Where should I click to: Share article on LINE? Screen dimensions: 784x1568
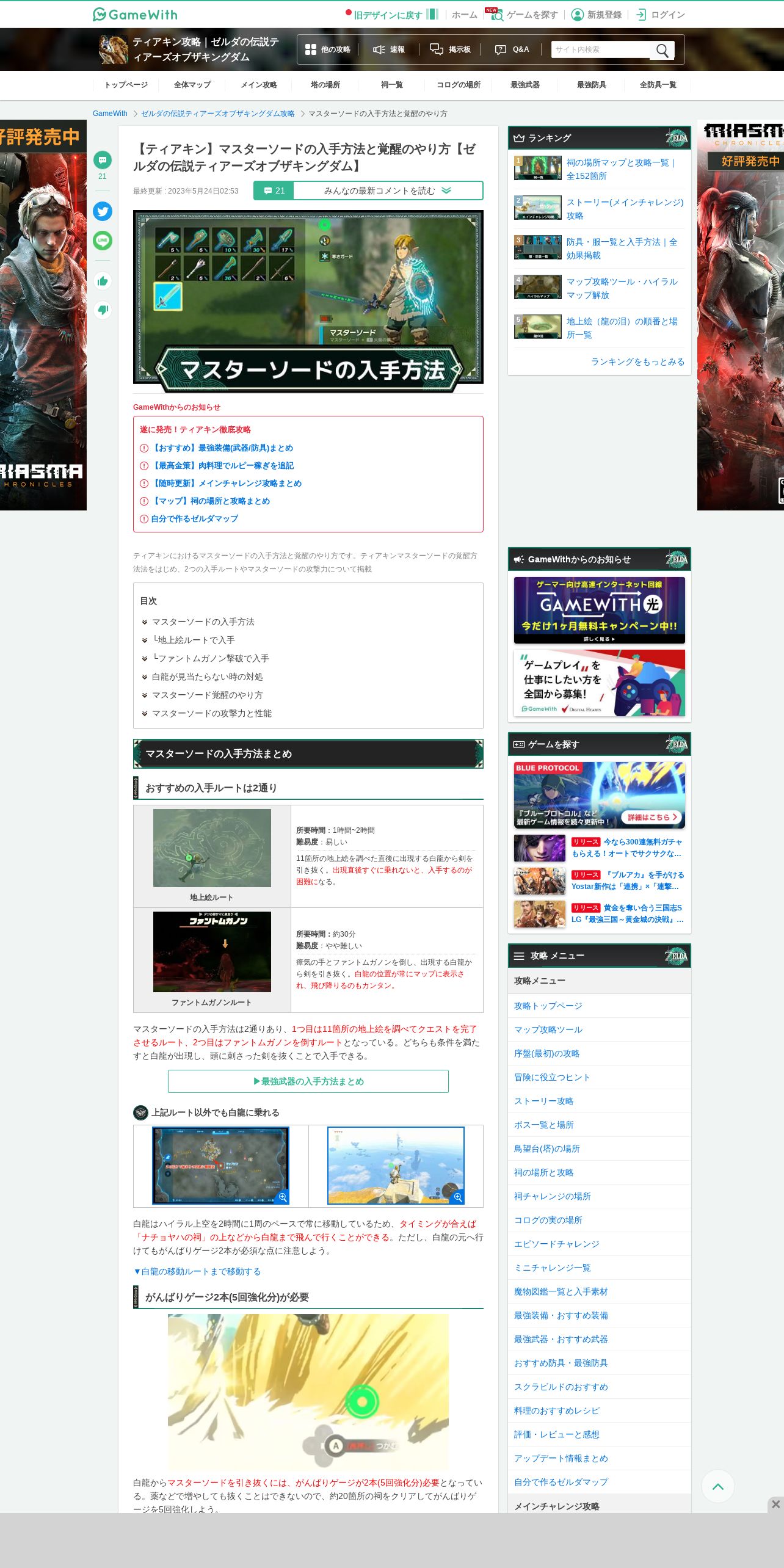pos(103,241)
